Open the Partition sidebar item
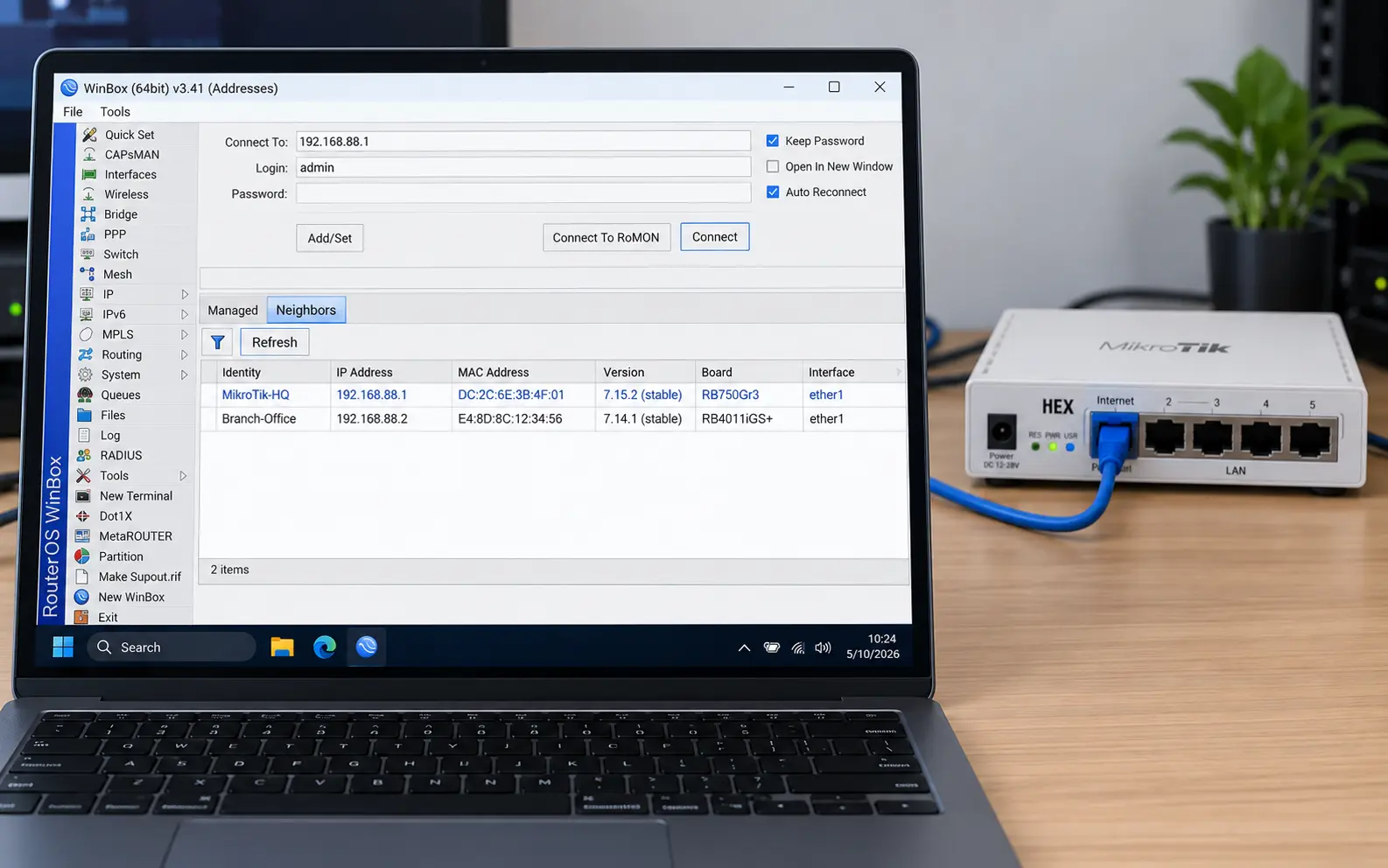The height and width of the screenshot is (868, 1388). pos(121,556)
